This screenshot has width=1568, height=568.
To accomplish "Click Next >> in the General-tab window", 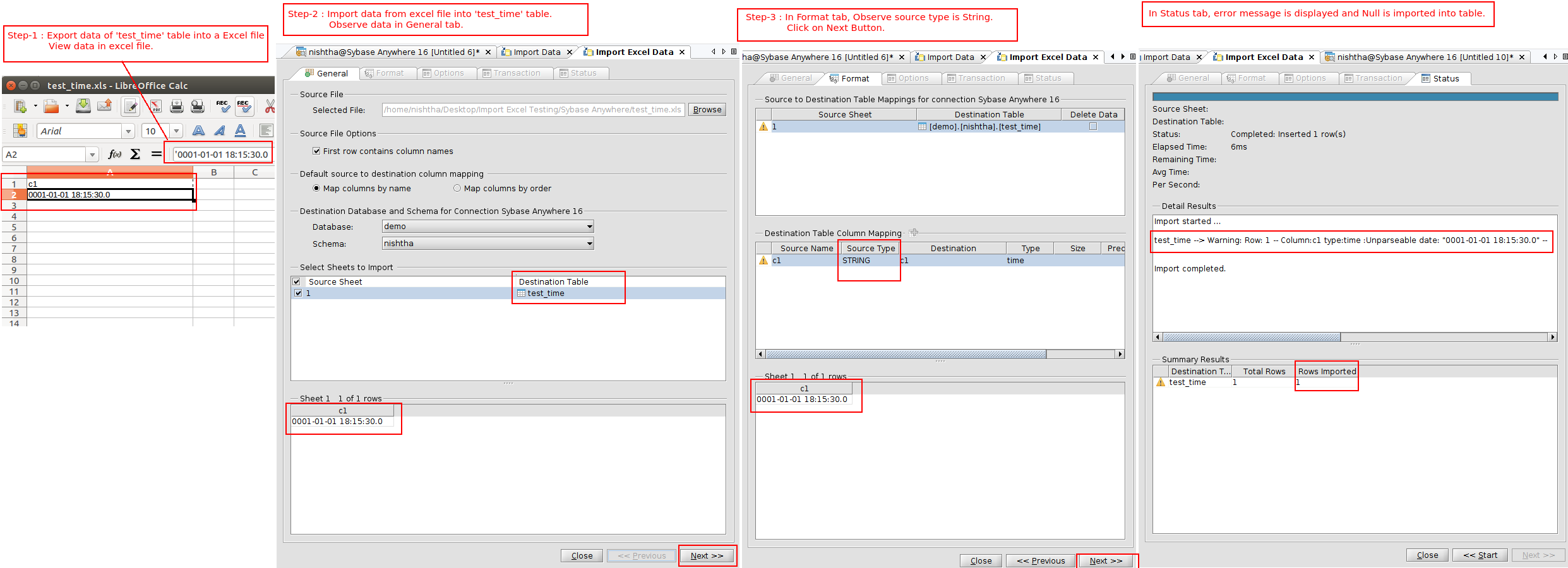I will coord(707,556).
